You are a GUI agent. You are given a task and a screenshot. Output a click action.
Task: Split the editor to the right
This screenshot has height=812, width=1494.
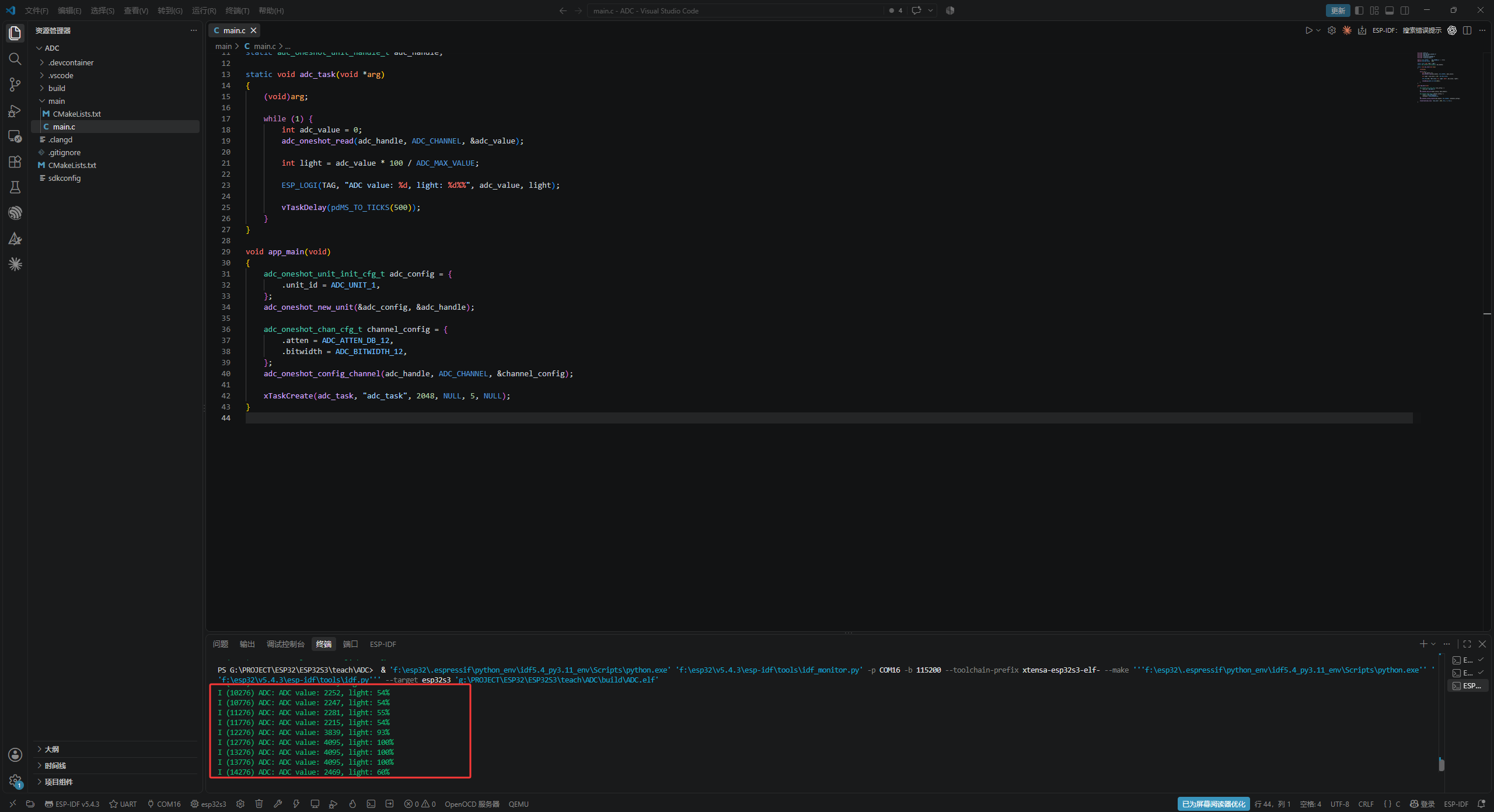click(1467, 30)
